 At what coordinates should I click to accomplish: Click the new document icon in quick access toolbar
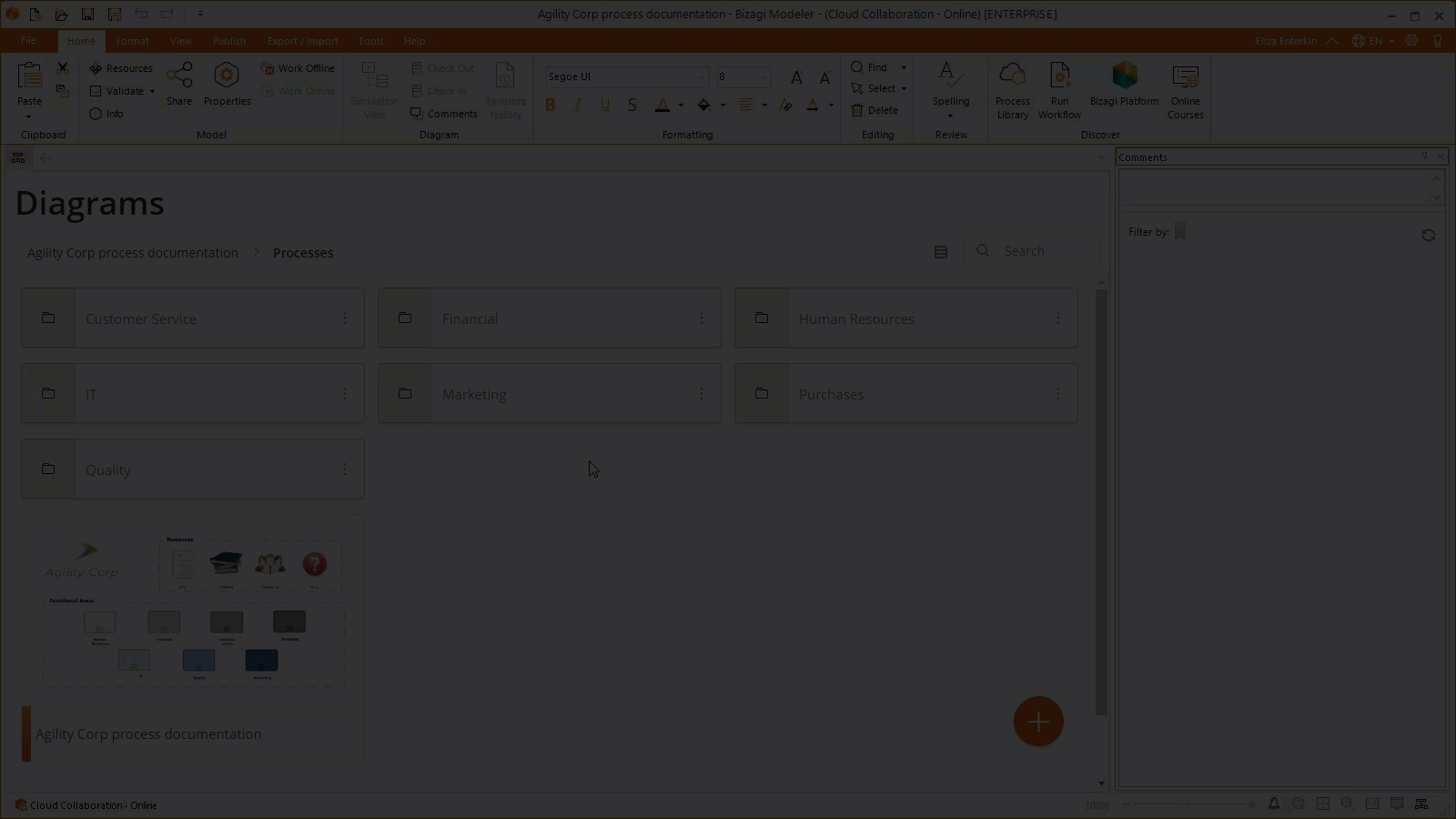tap(35, 15)
